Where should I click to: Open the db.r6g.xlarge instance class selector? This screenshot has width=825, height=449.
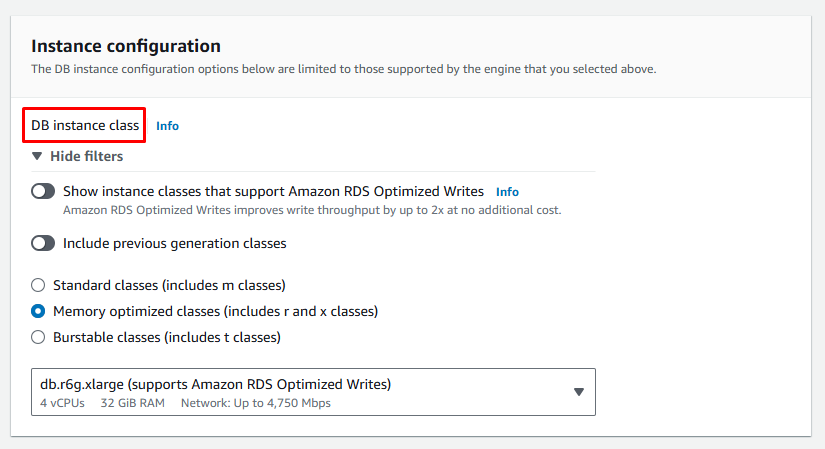[x=300, y=392]
